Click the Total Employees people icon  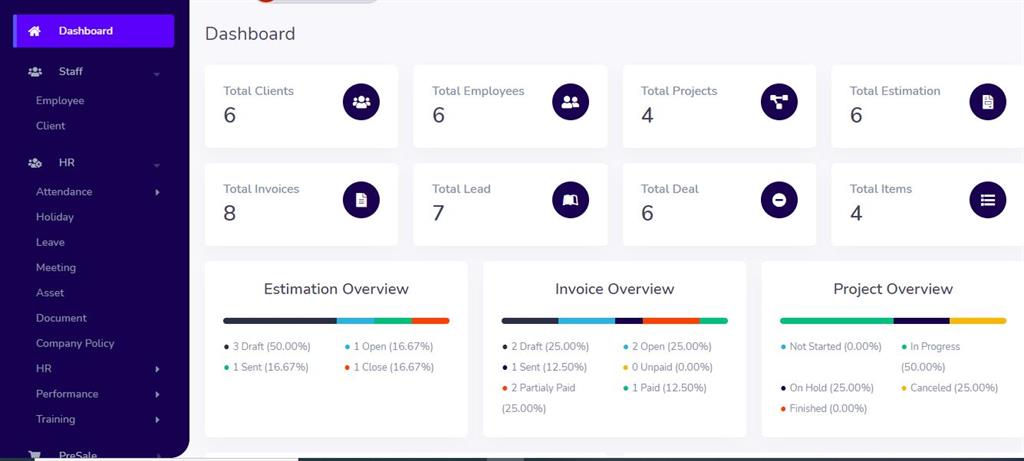pyautogui.click(x=570, y=101)
